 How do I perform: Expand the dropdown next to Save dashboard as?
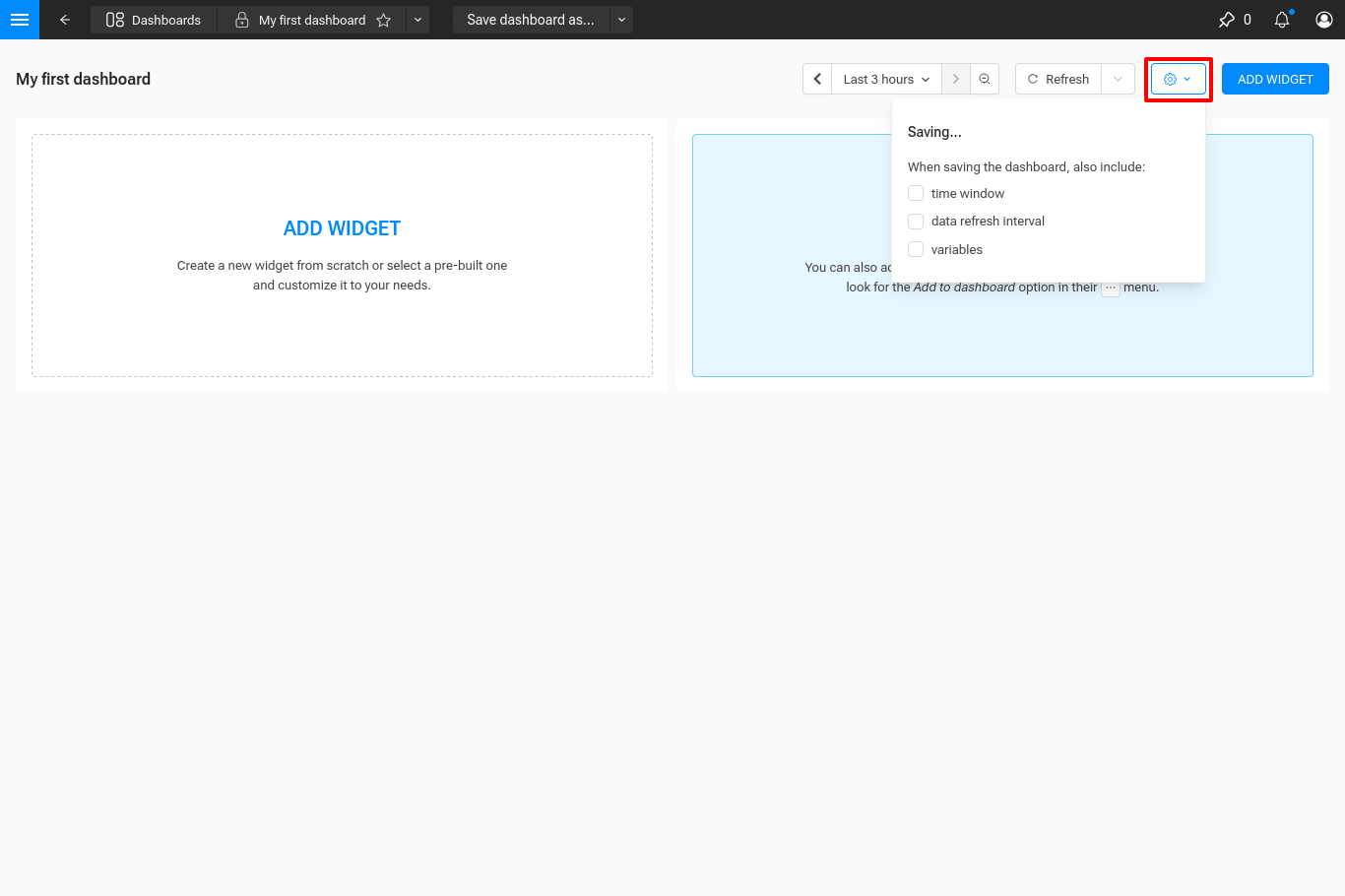[621, 20]
